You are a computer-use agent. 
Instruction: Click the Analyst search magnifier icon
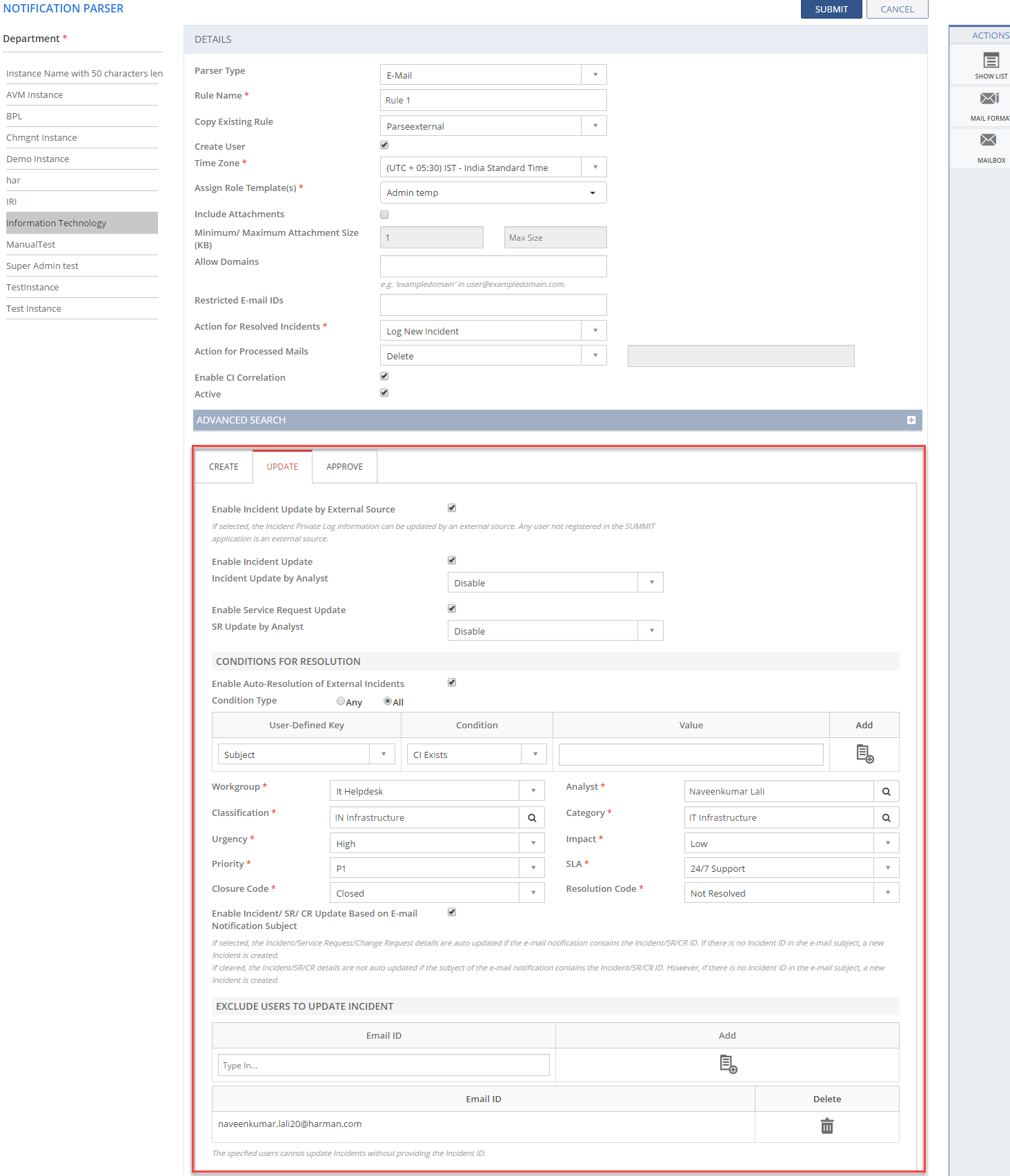886,792
